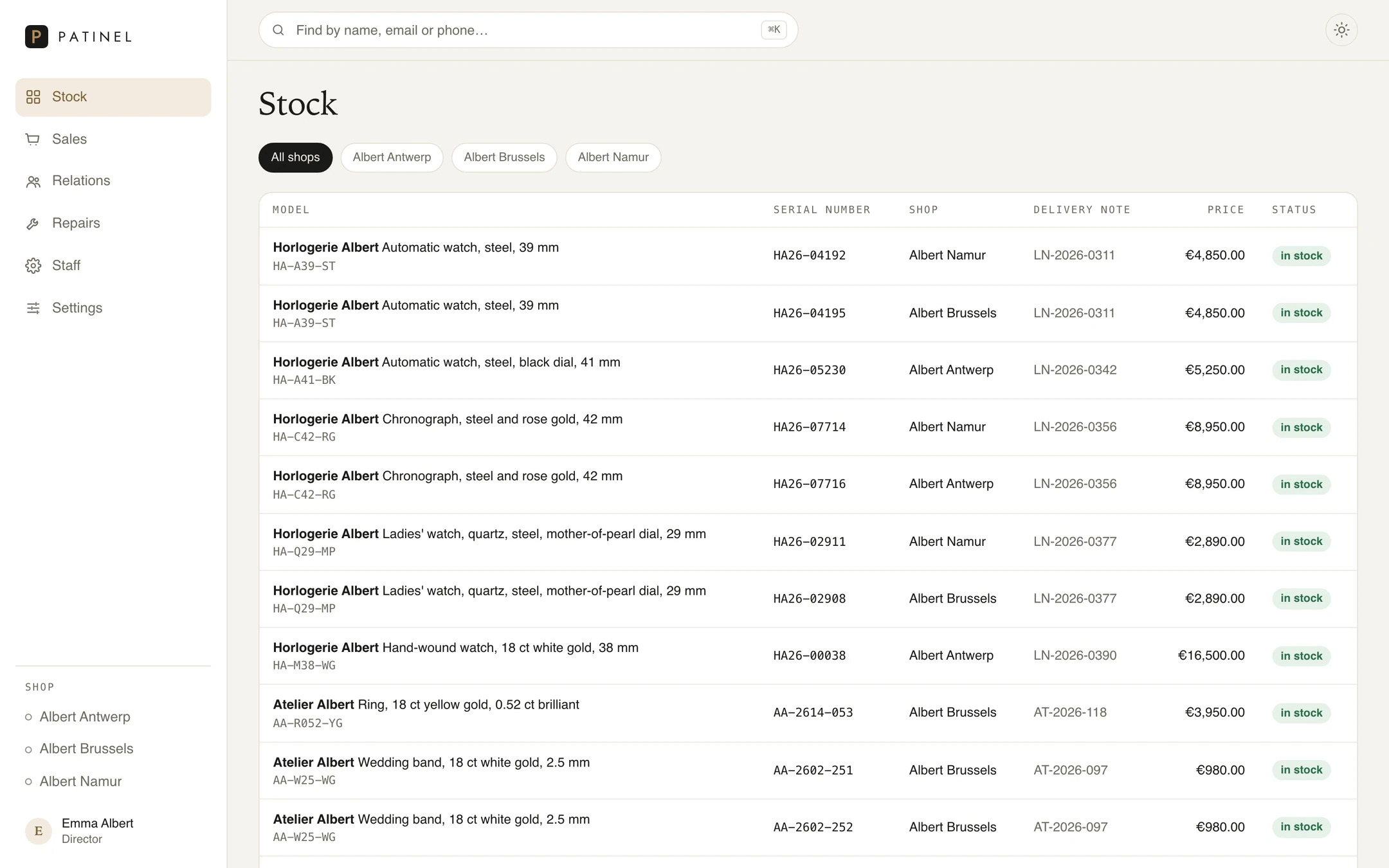1389x868 pixels.
Task: Click the search magnifier icon
Action: click(278, 30)
